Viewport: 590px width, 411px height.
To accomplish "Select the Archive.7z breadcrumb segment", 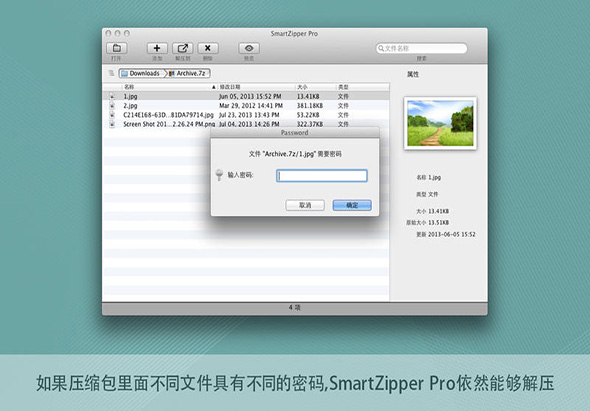I will tap(188, 73).
